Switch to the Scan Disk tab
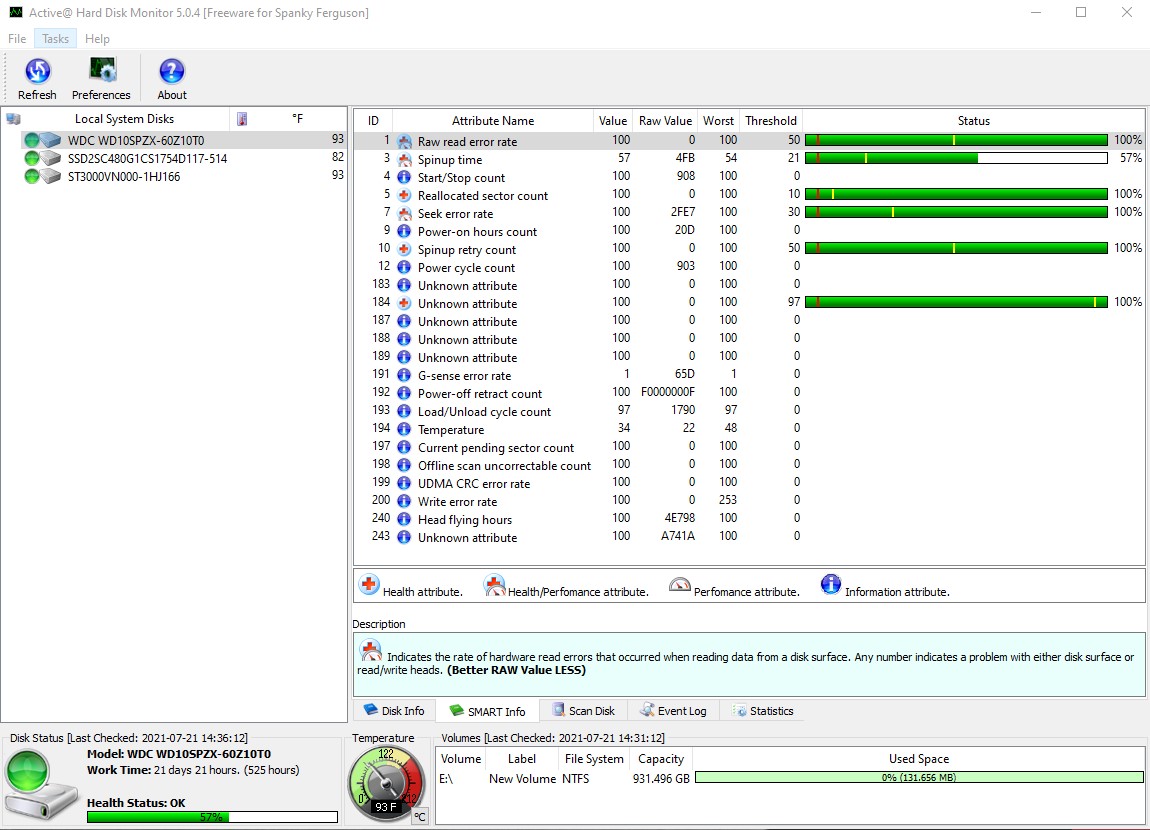The width and height of the screenshot is (1150, 830). 583,711
